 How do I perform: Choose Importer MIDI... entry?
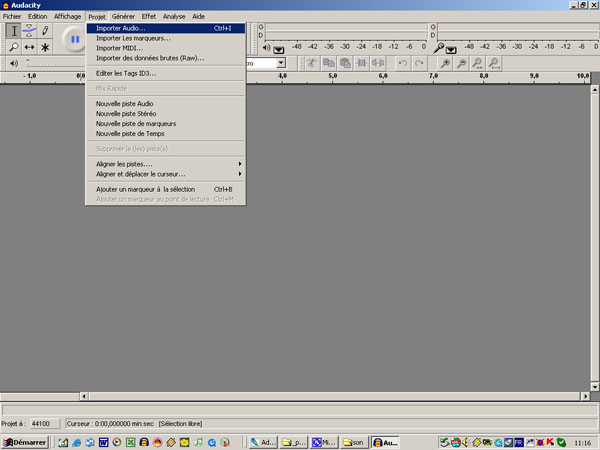click(165, 48)
